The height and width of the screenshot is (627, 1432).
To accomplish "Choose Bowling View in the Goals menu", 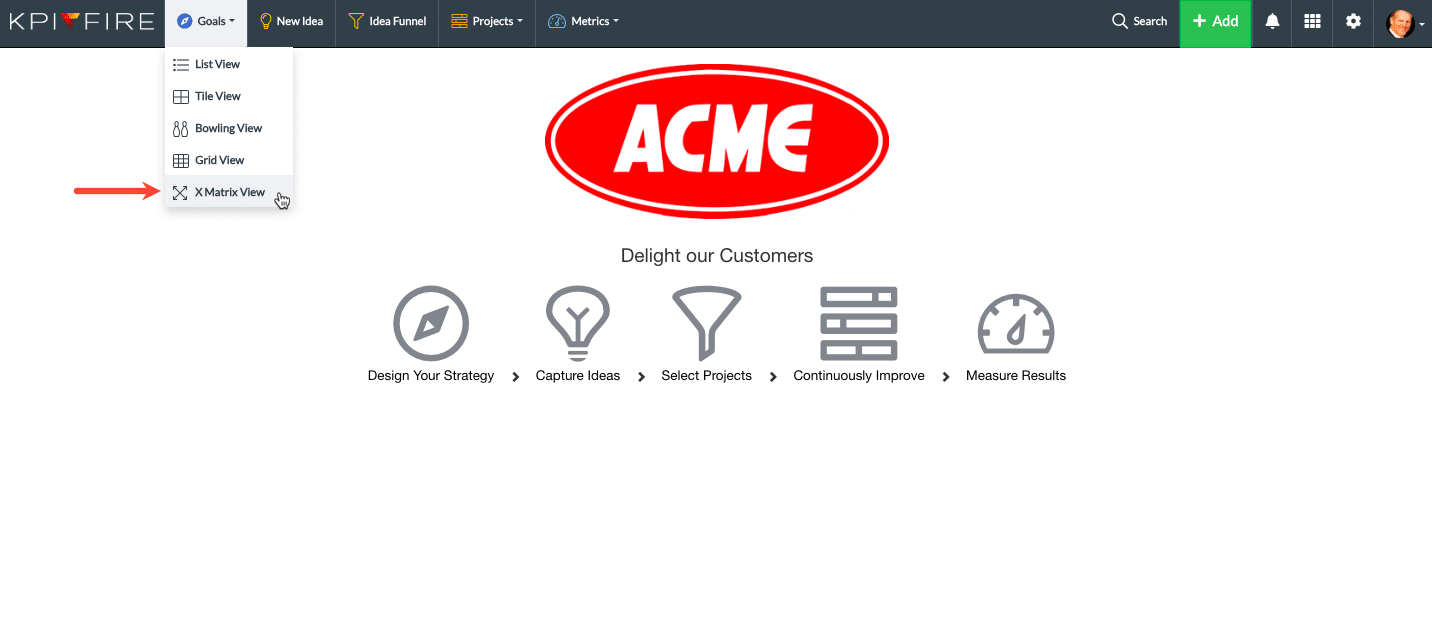I will [x=228, y=128].
